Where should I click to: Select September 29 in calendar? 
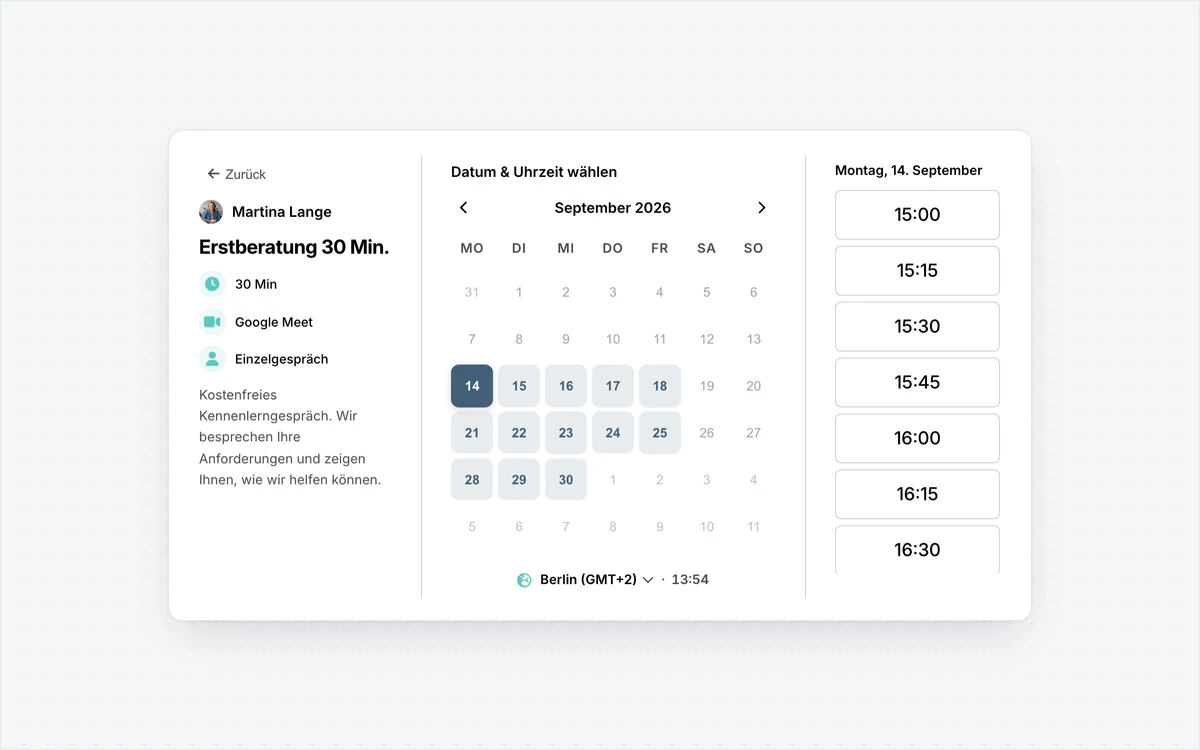519,480
